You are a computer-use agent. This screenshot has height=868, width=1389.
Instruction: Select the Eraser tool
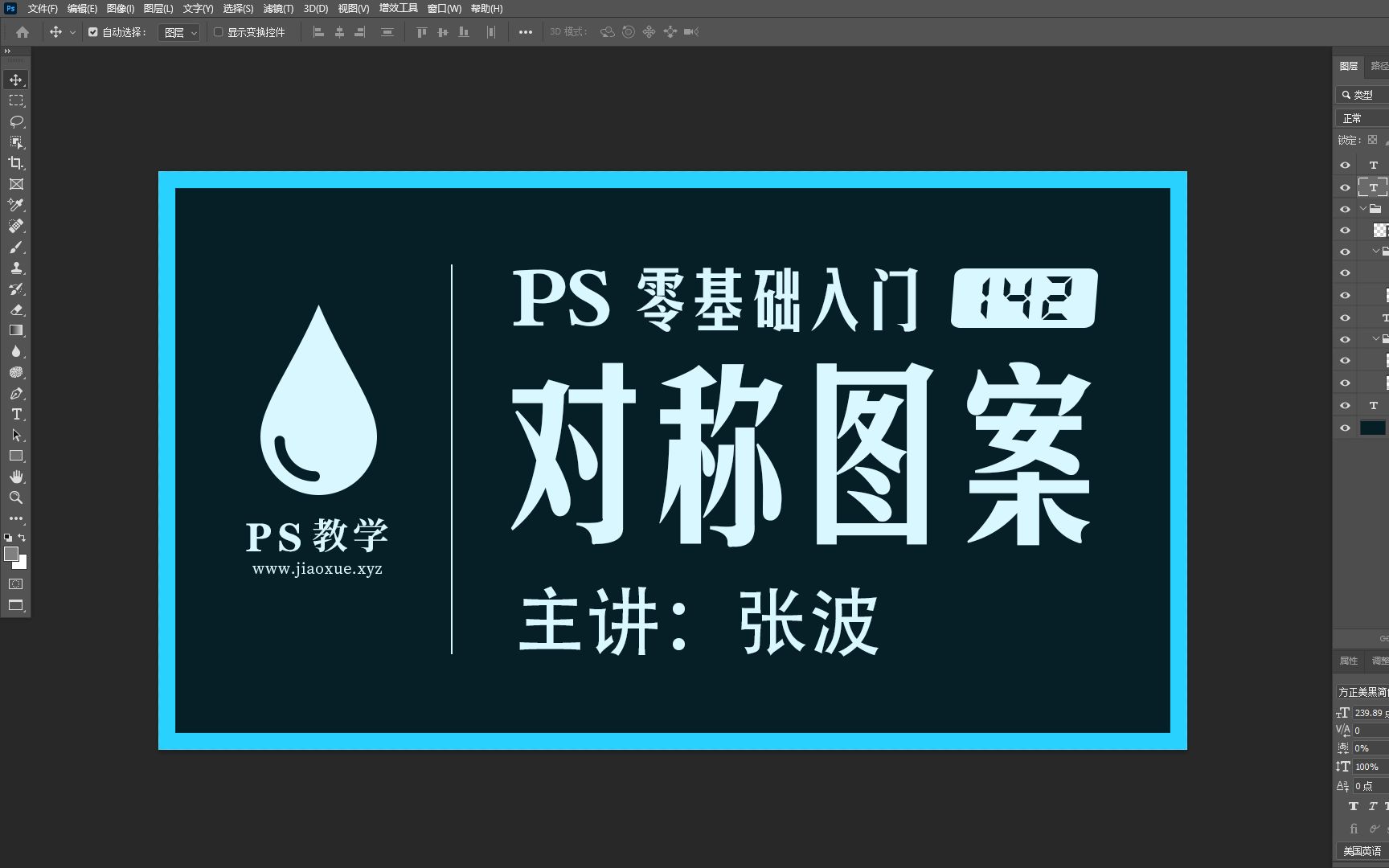[x=16, y=309]
